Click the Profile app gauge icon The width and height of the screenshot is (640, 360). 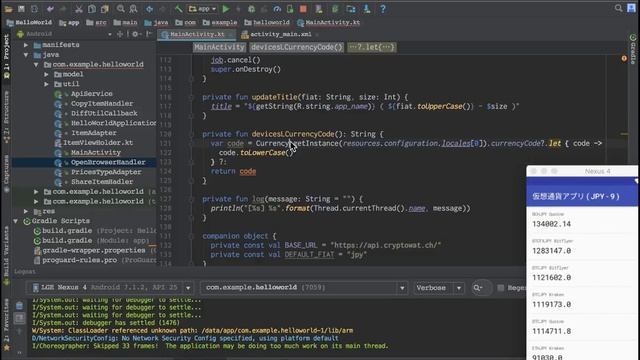277,9
